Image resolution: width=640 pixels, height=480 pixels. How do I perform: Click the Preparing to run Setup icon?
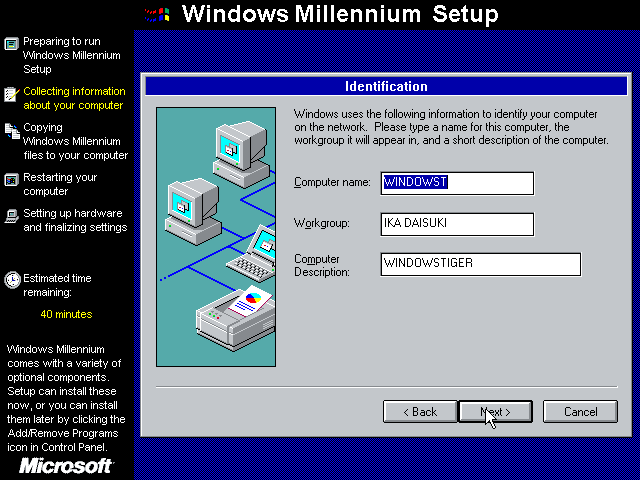(11, 43)
